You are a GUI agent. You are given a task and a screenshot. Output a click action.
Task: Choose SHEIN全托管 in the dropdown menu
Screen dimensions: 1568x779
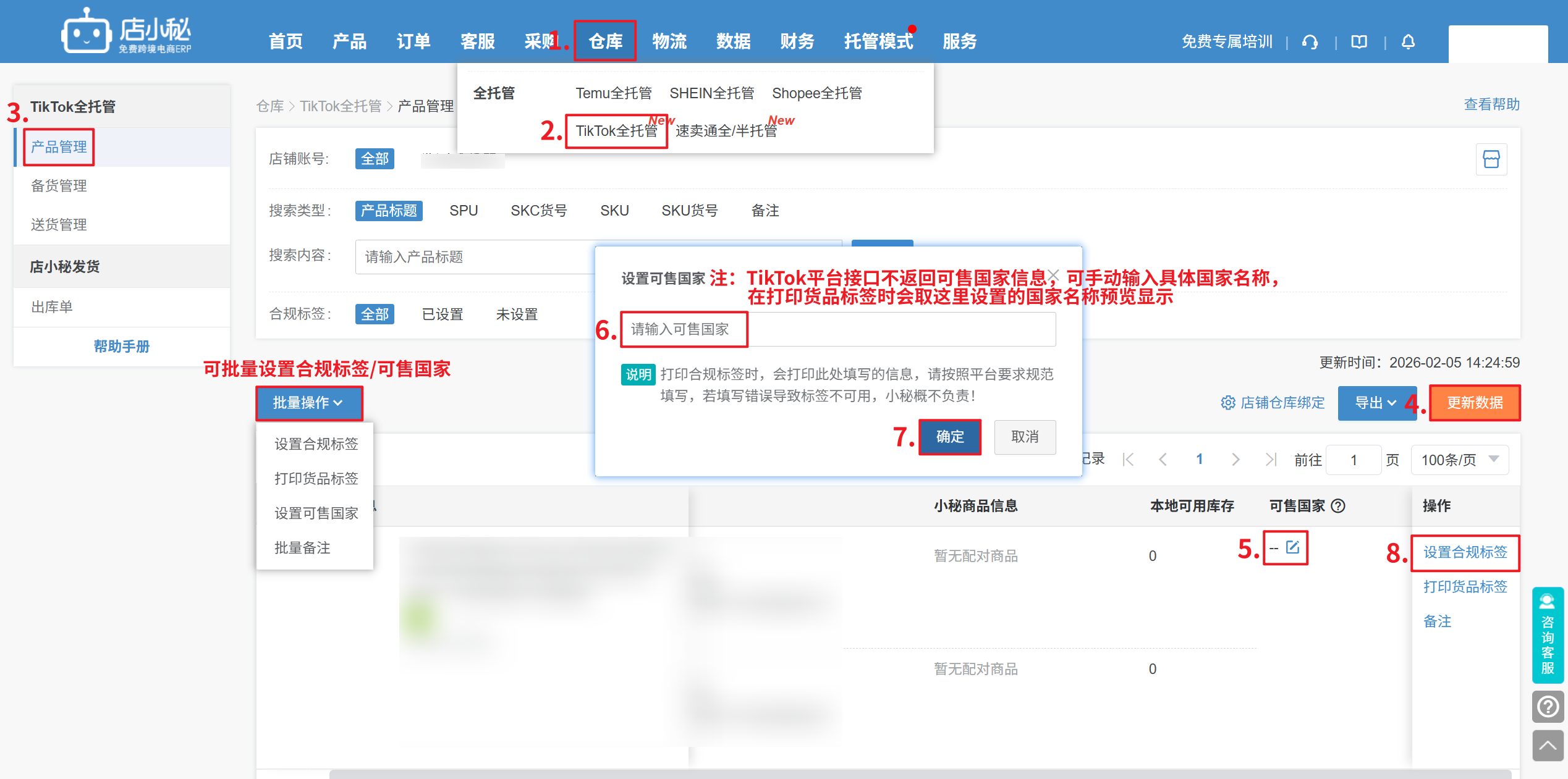click(711, 93)
